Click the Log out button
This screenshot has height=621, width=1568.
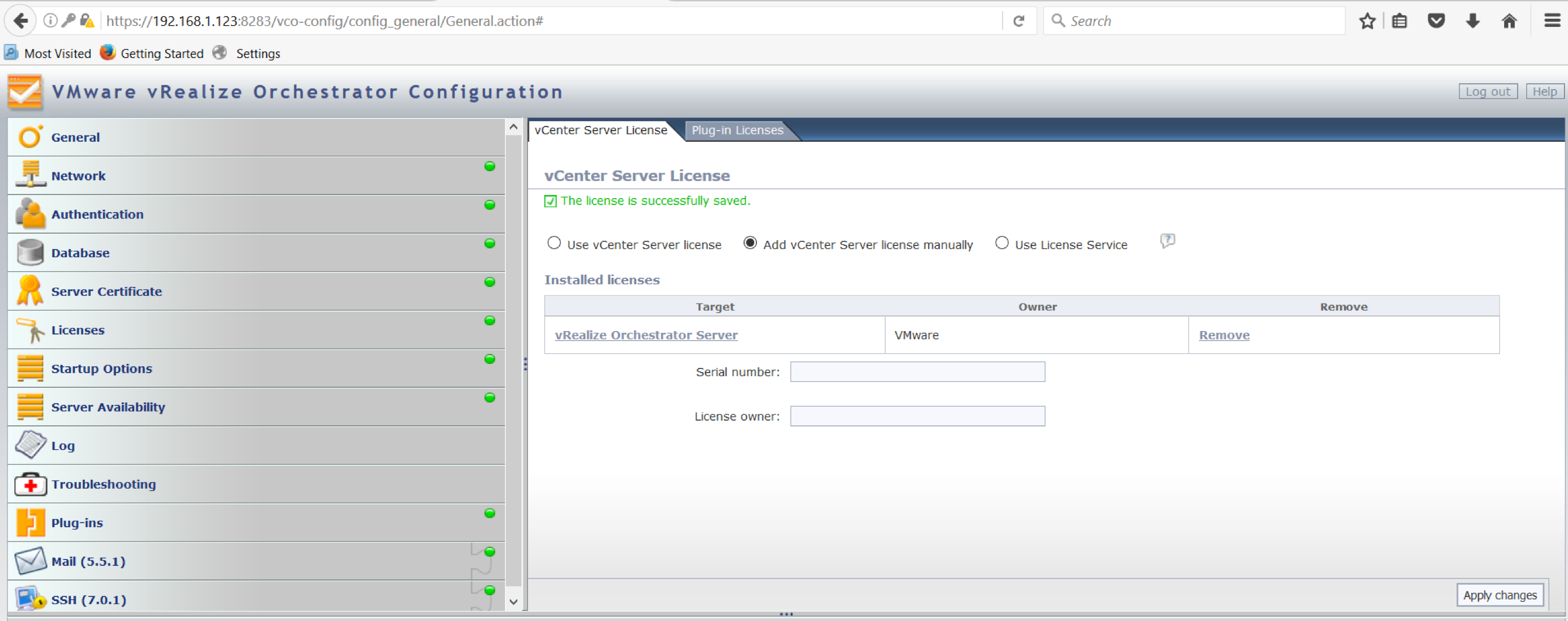click(1488, 91)
